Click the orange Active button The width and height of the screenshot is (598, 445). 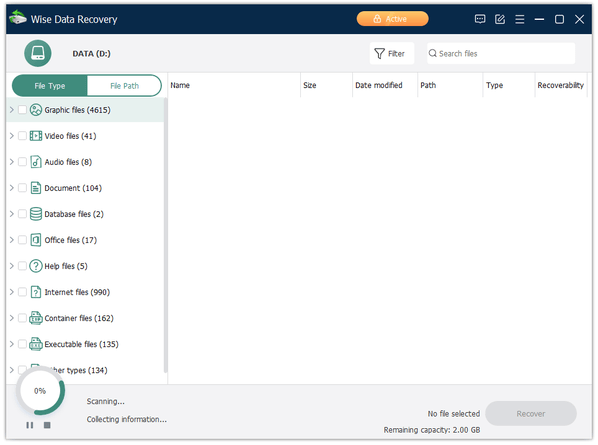coord(392,19)
